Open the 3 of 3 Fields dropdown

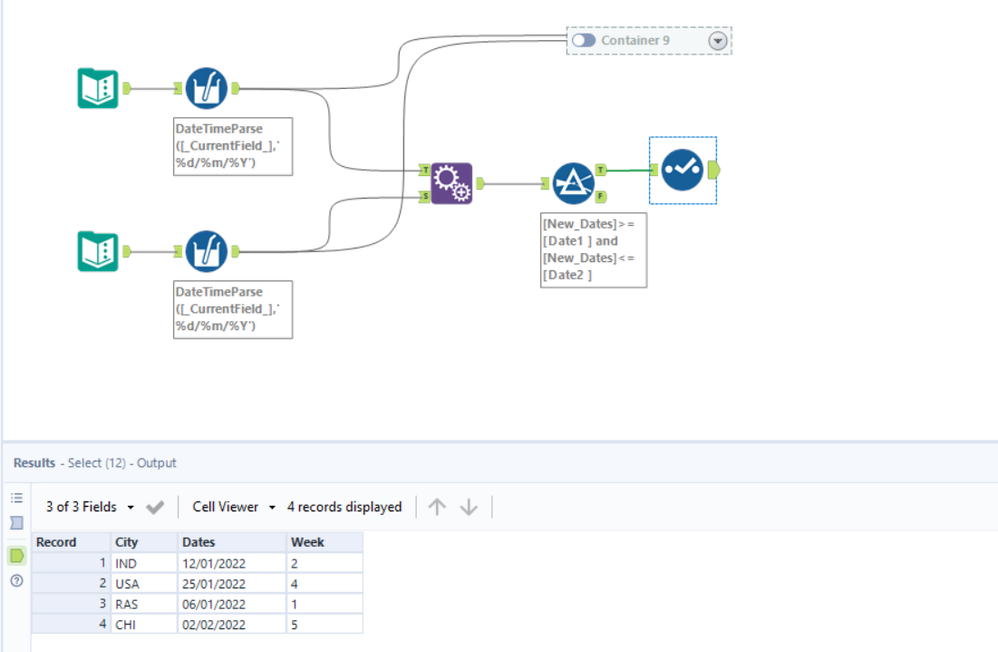90,507
